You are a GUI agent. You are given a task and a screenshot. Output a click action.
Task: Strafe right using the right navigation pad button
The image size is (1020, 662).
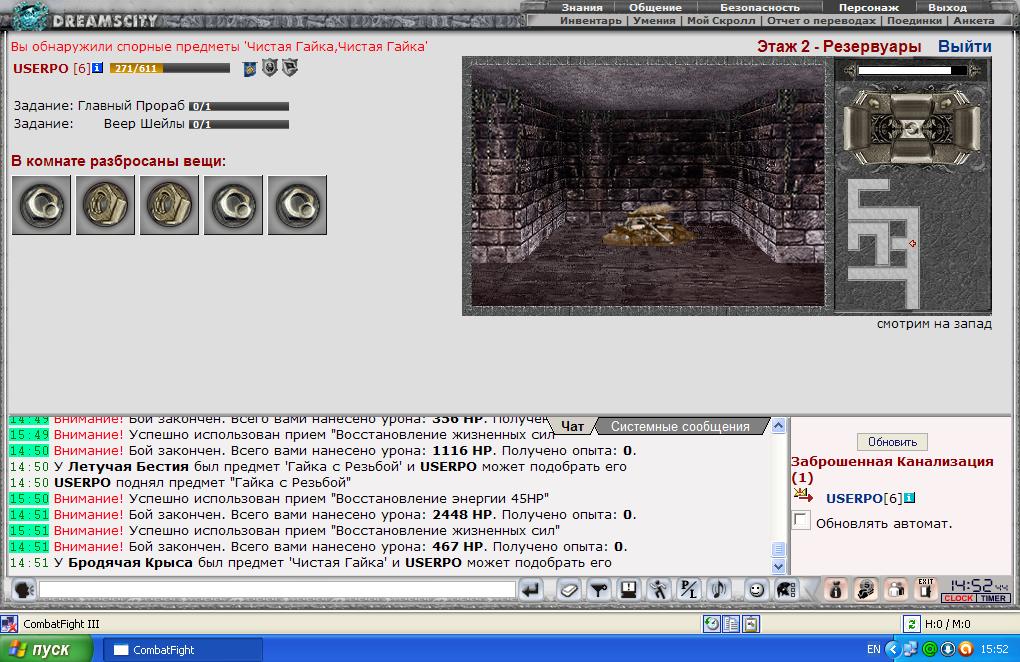click(969, 127)
